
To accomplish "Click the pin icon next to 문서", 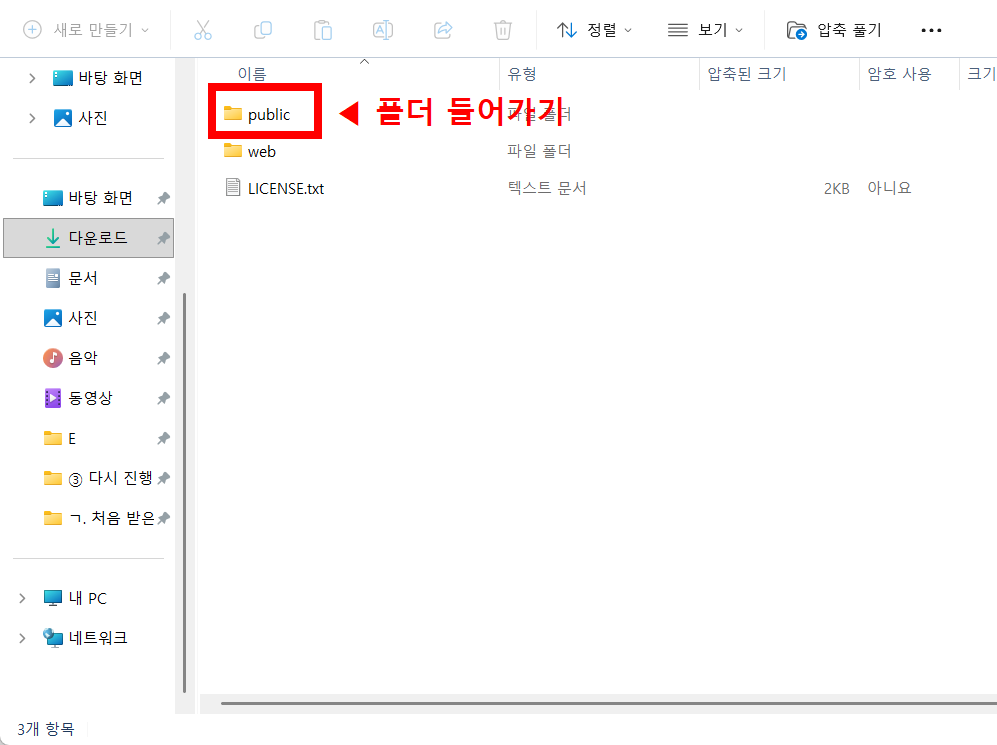I will tap(163, 278).
